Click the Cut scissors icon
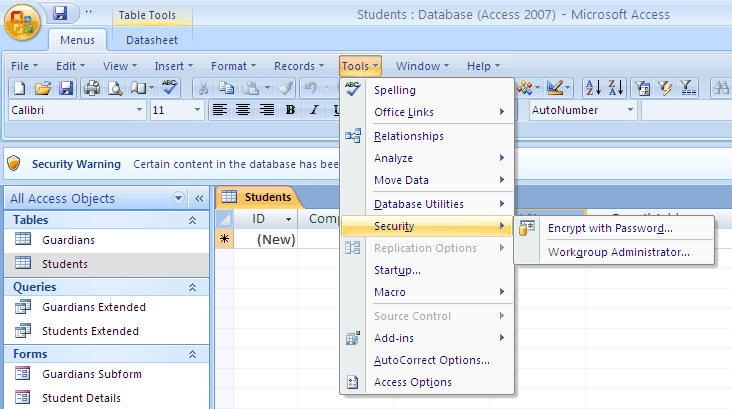 [x=203, y=88]
